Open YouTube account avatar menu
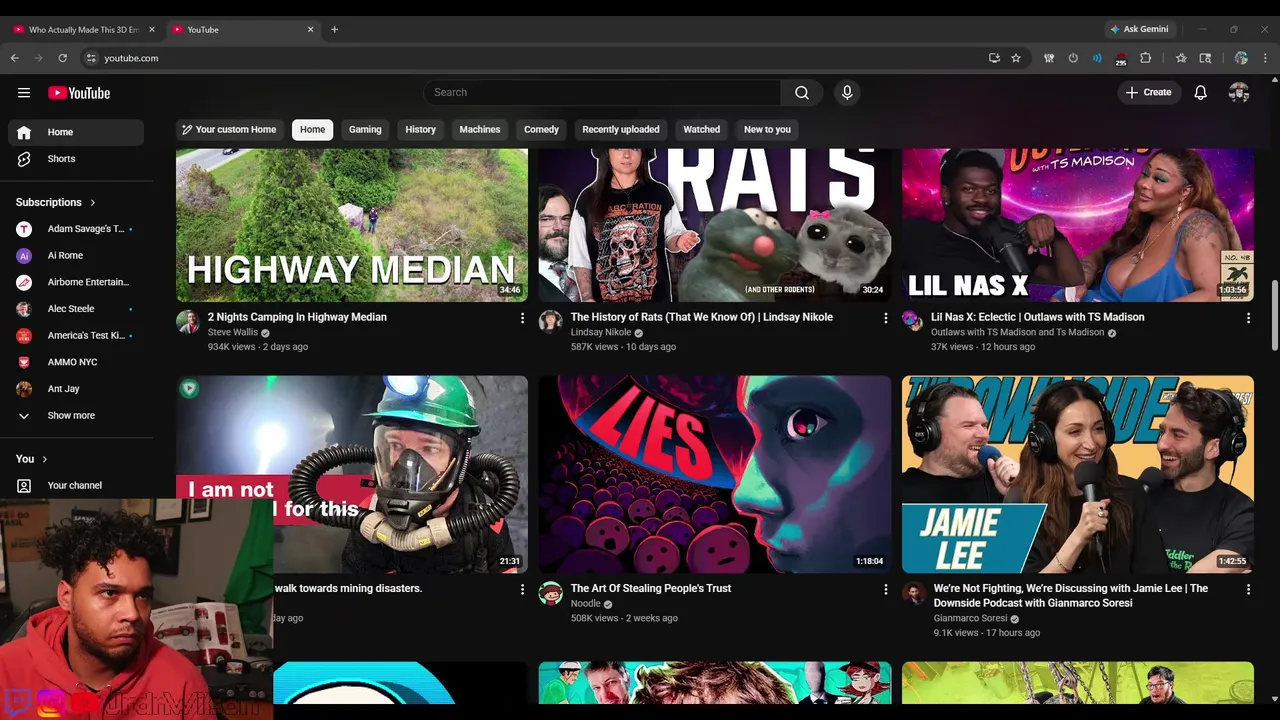The height and width of the screenshot is (720, 1280). pyautogui.click(x=1239, y=93)
